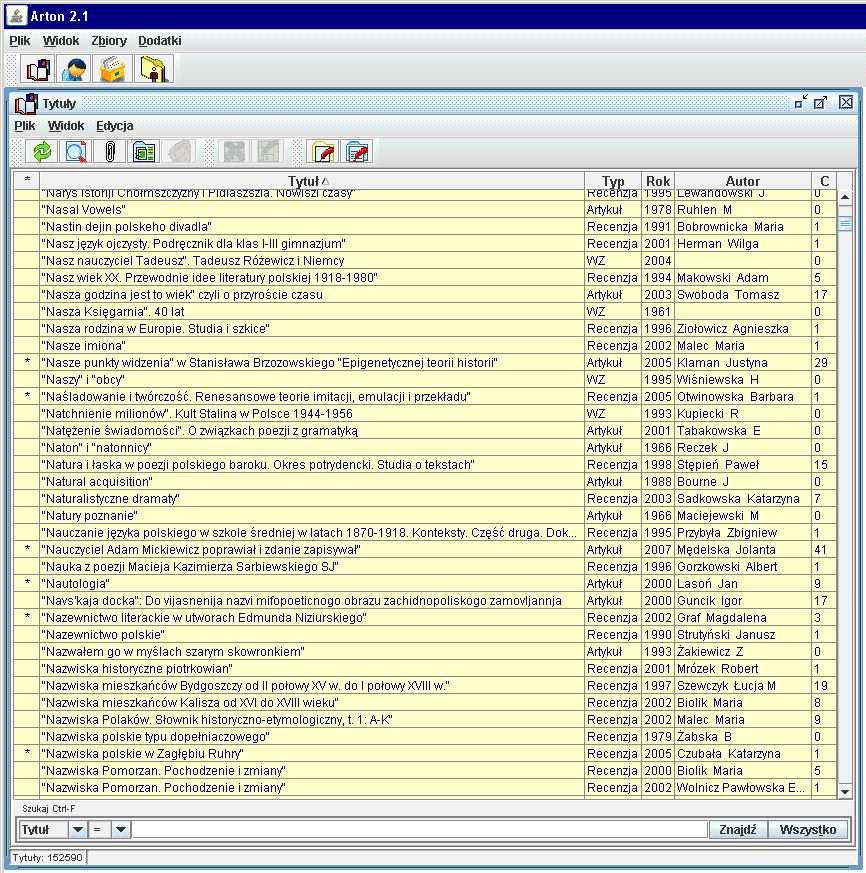Click the asterisk column header
This screenshot has width=866, height=873.
pyautogui.click(x=27, y=181)
